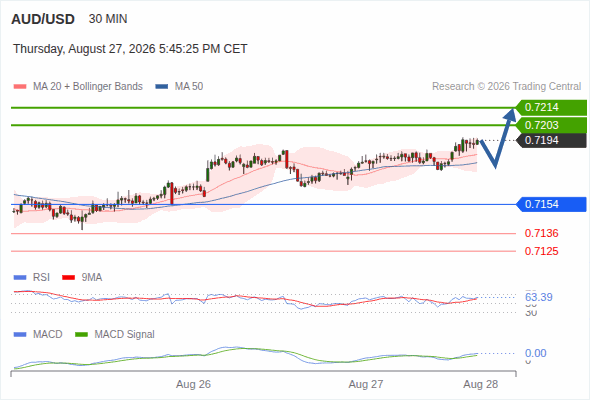Select the 0.7194 current price tag

pyautogui.click(x=551, y=140)
